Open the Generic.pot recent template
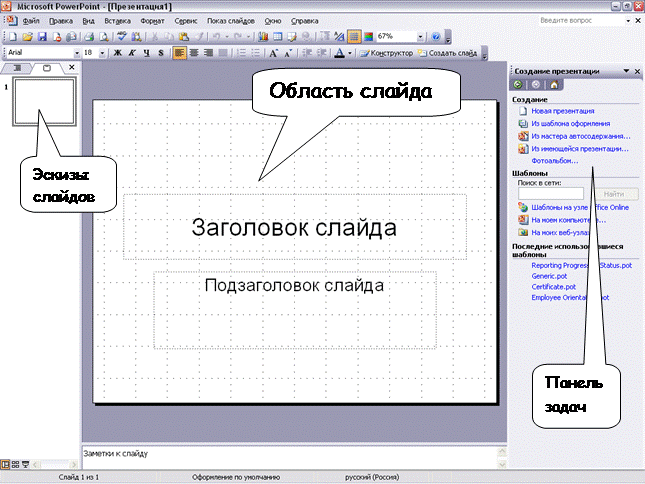 549,276
